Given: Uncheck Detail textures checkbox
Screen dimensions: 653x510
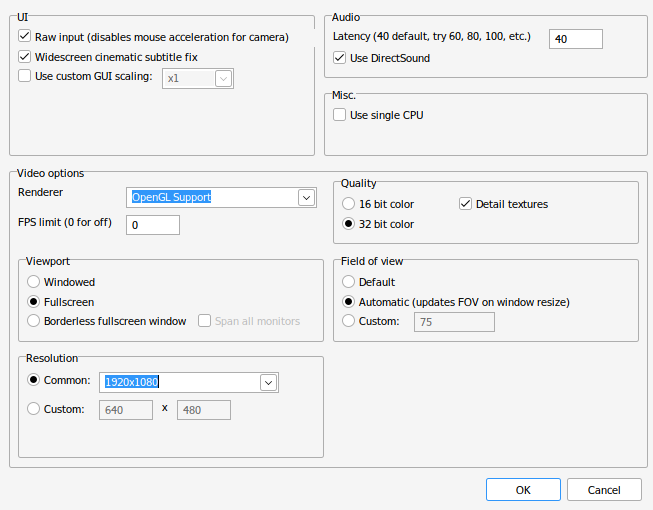Looking at the screenshot, I should [x=465, y=204].
